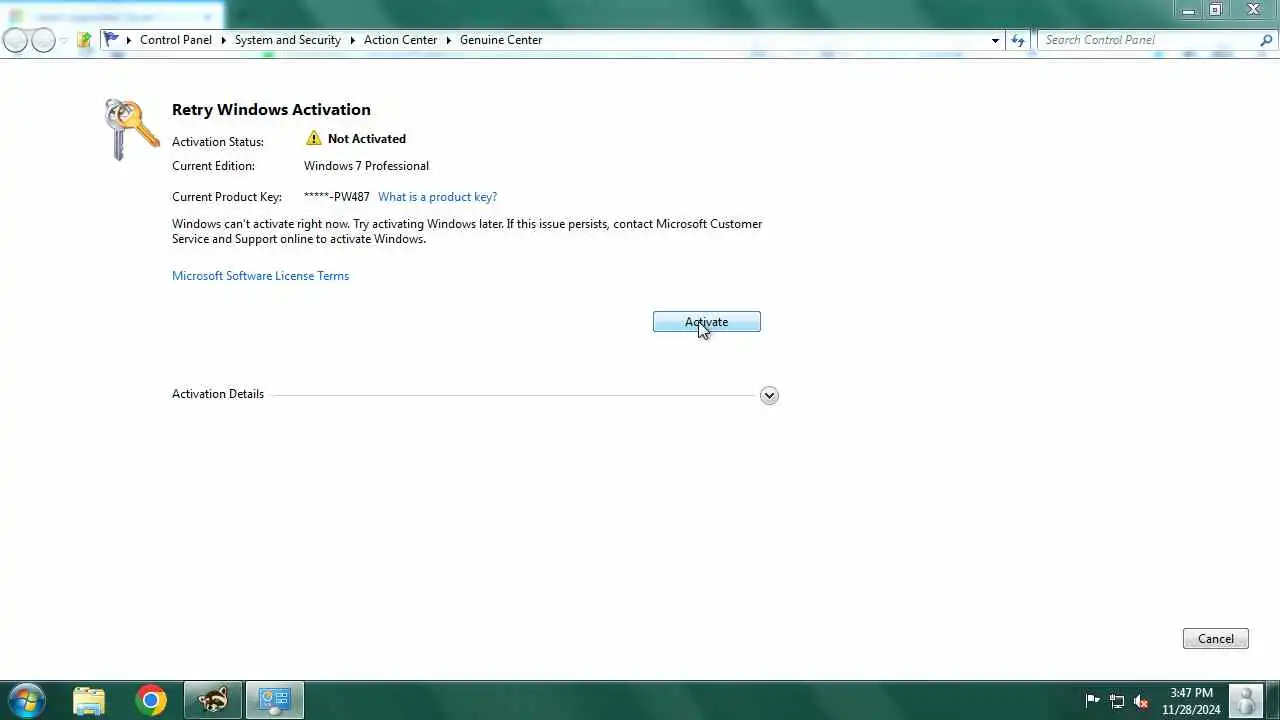This screenshot has width=1280, height=720.
Task: Expand arrow before System and Security breadcrumb
Action: tap(224, 40)
